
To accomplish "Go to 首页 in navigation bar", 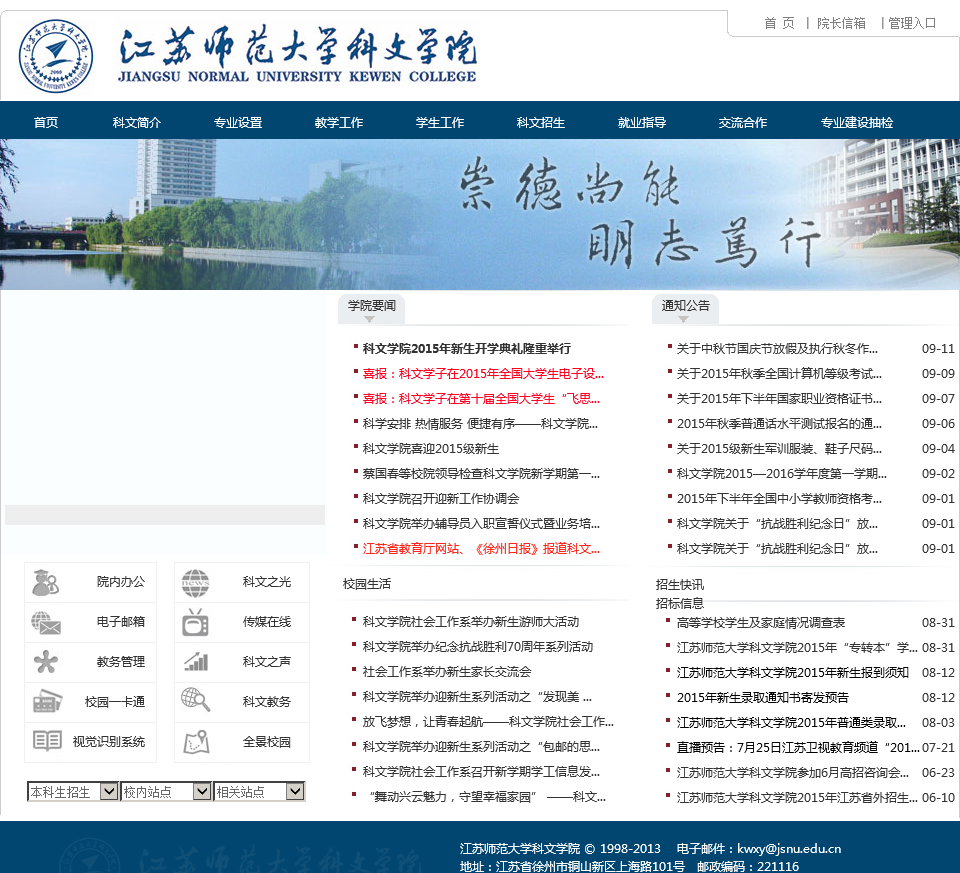I will (46, 122).
